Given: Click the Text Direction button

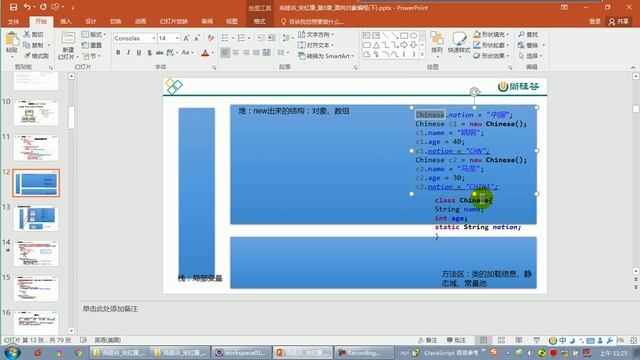Looking at the screenshot, I should pos(316,34).
